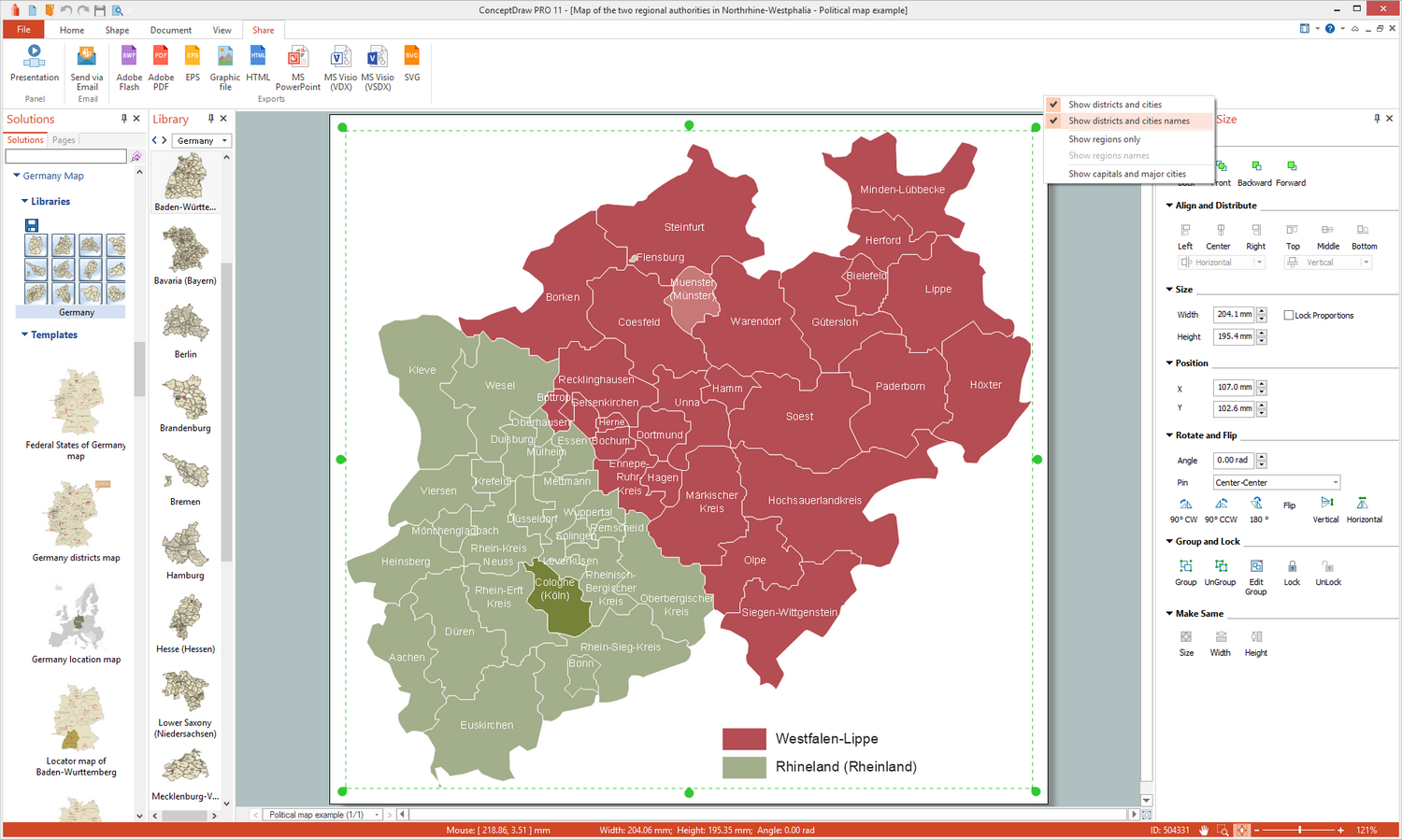This screenshot has height=840, width=1402.
Task: Export as Graphic file
Action: 225,67
